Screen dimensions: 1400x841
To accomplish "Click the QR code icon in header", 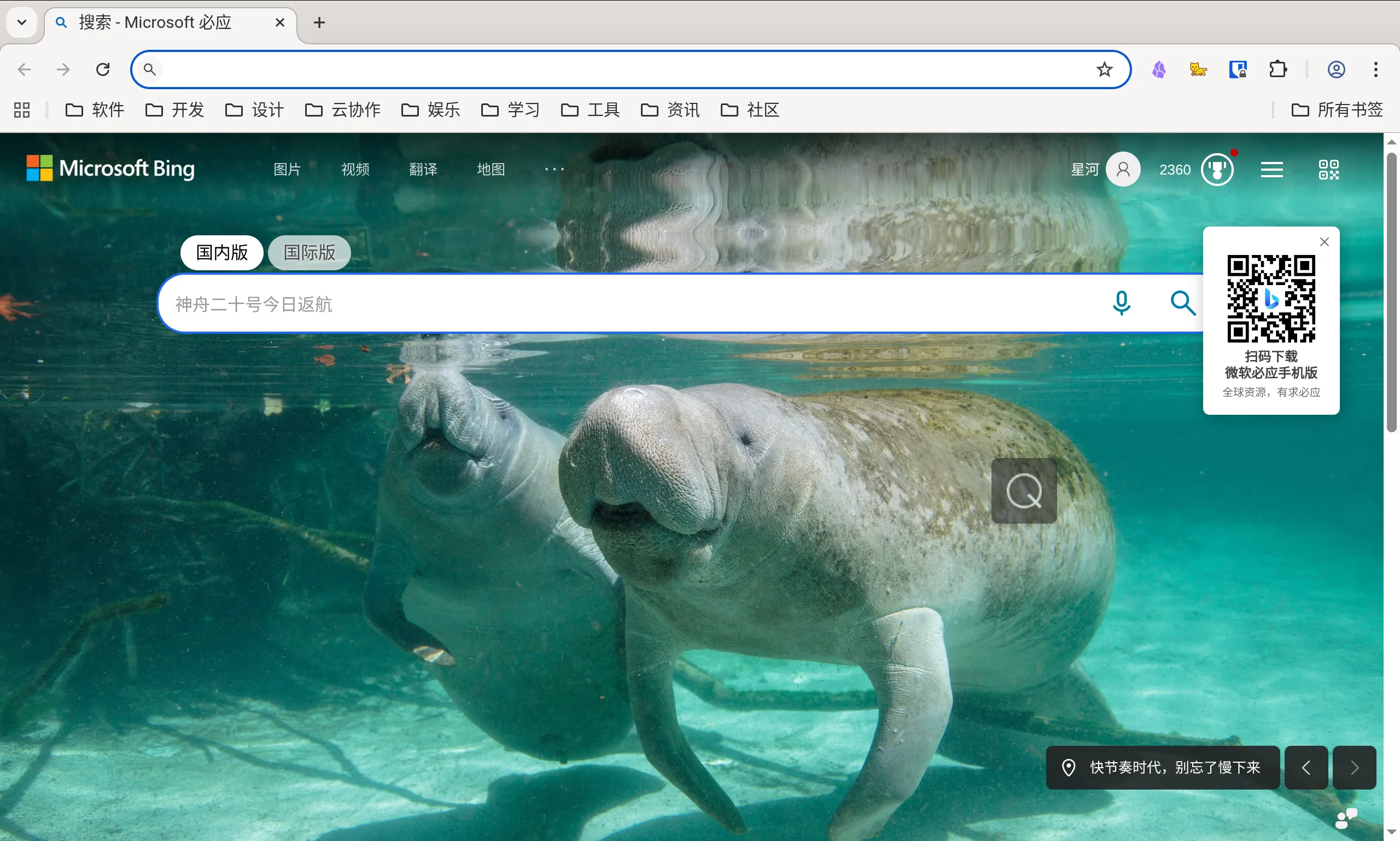I will pos(1328,170).
